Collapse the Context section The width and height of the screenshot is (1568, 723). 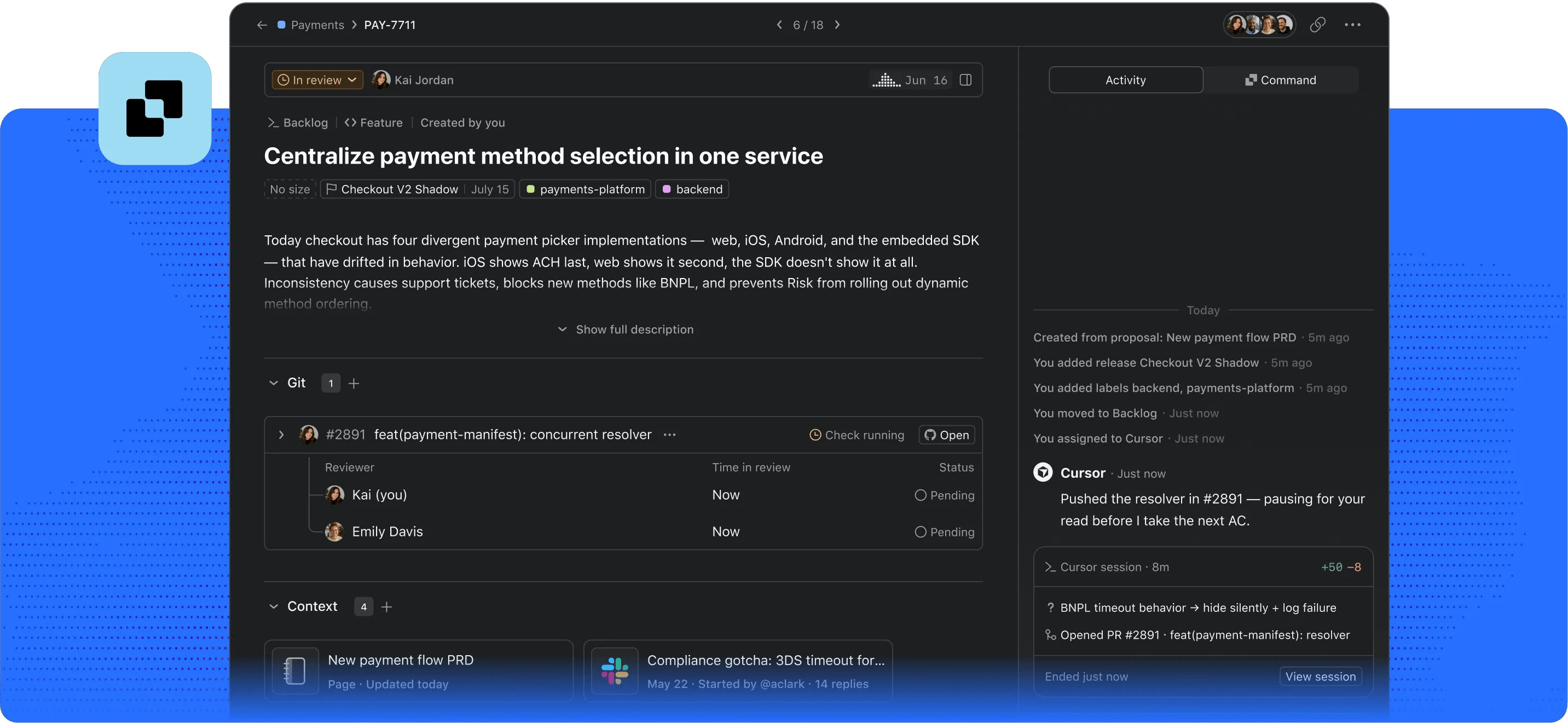[x=273, y=606]
